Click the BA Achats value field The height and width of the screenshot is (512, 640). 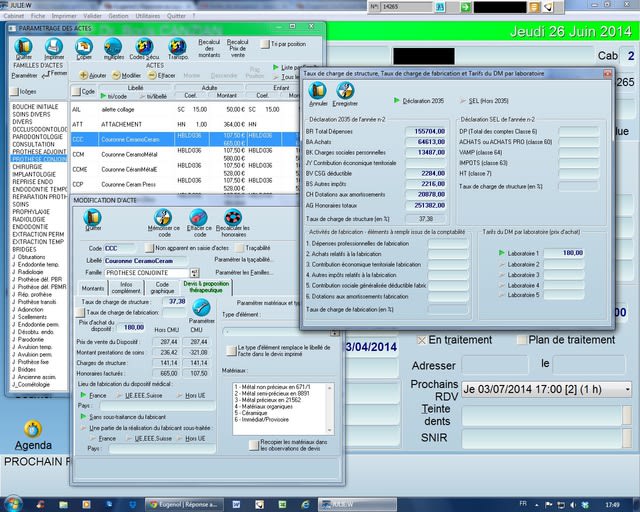[425, 142]
